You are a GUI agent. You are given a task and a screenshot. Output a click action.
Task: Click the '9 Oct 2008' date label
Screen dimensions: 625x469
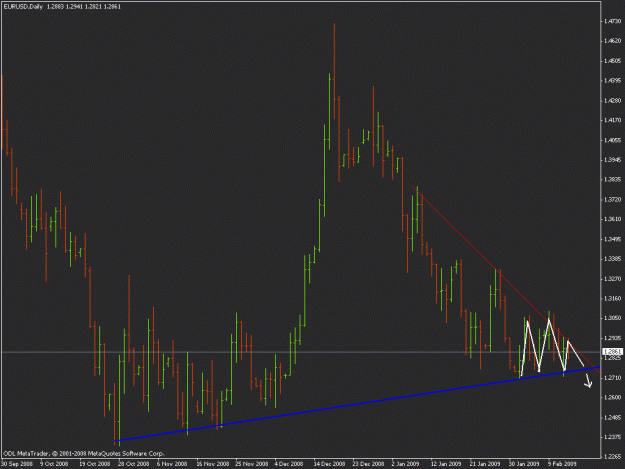coord(54,464)
